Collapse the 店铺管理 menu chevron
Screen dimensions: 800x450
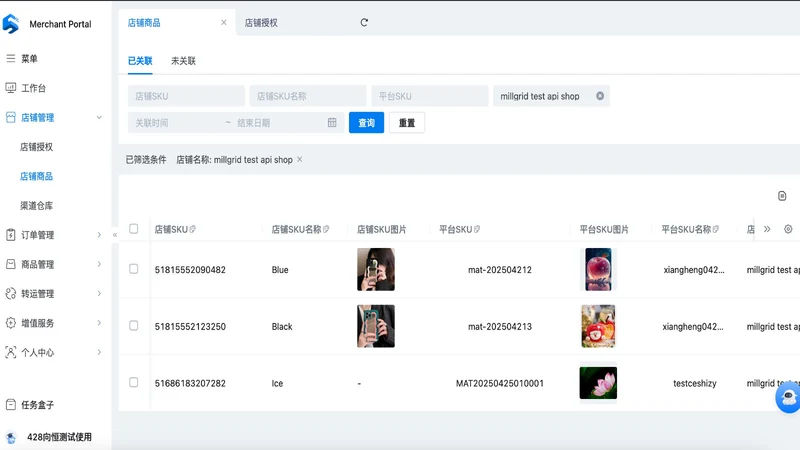(99, 117)
